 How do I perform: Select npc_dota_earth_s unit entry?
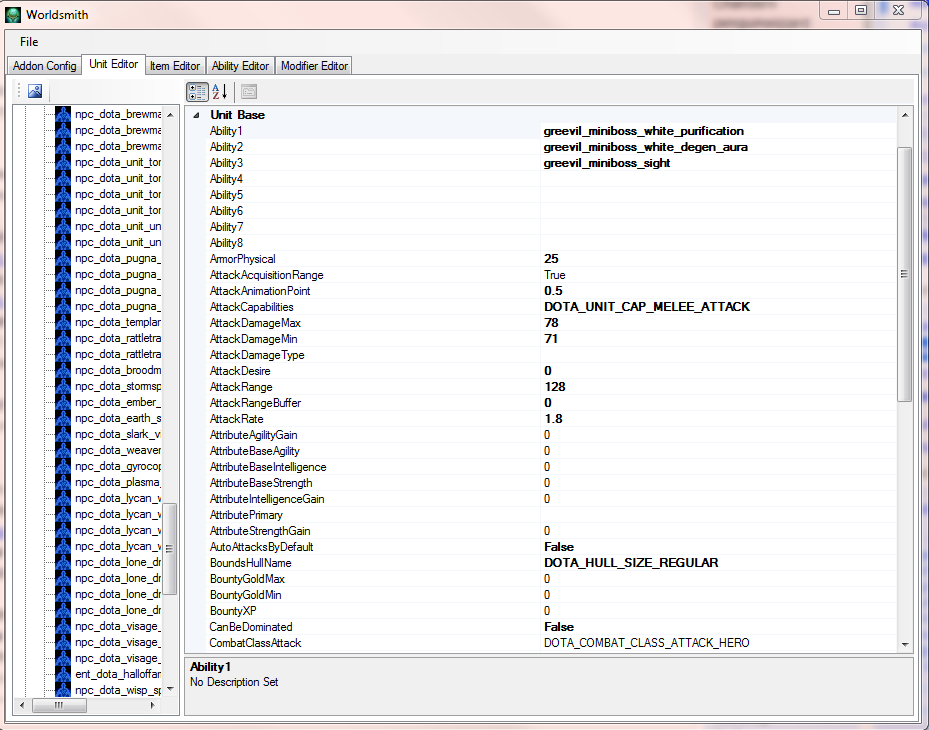[x=118, y=418]
